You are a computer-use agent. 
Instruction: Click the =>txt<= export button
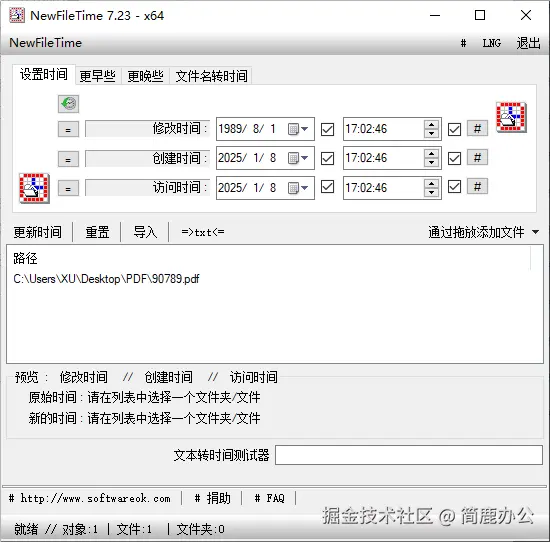click(203, 232)
